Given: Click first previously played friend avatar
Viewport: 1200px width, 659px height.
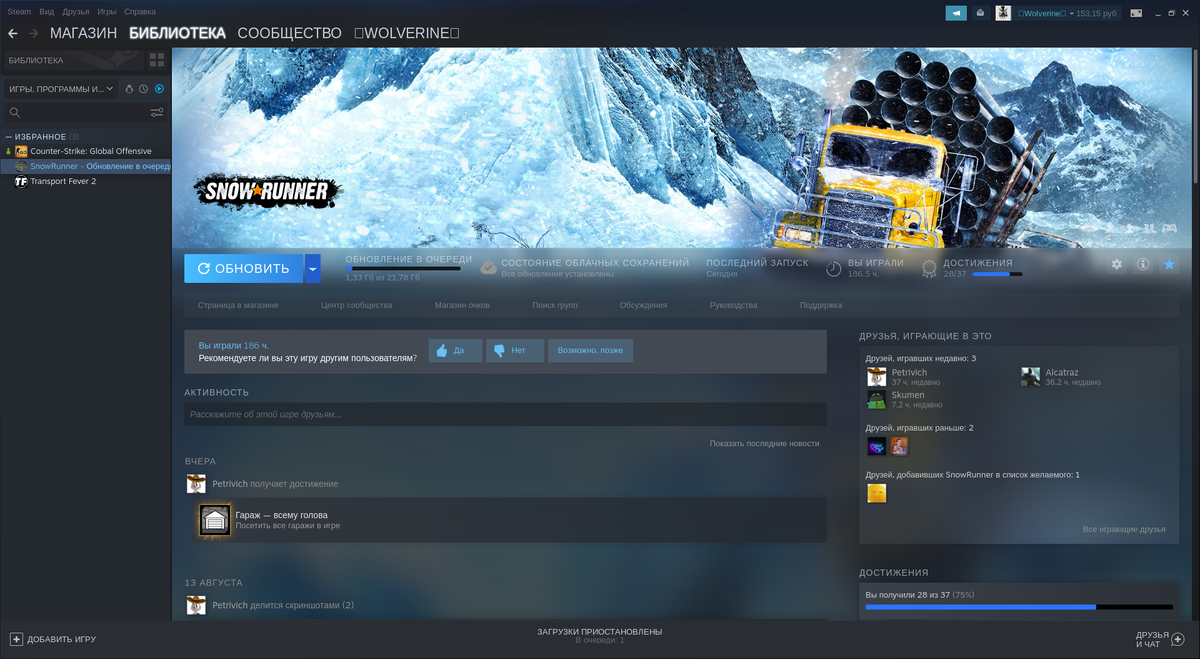Looking at the screenshot, I should coord(876,446).
